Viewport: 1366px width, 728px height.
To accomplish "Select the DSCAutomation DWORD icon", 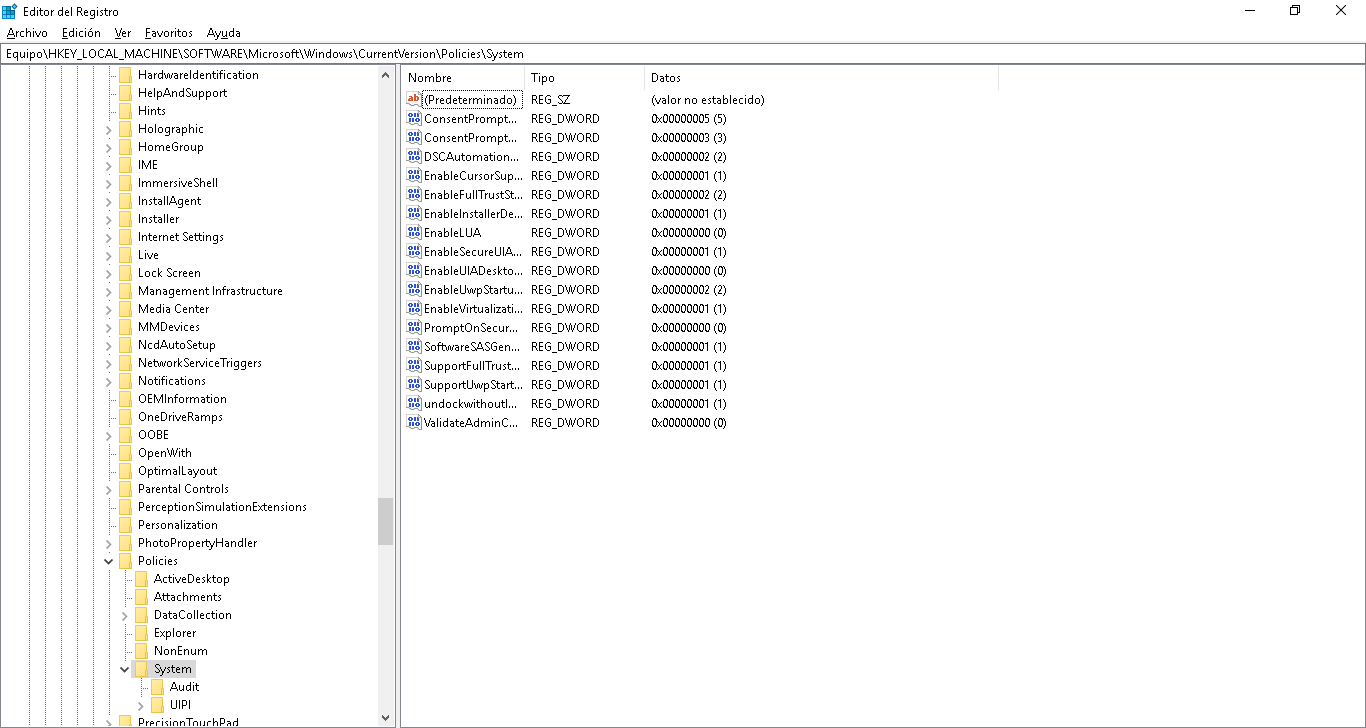I will click(414, 157).
